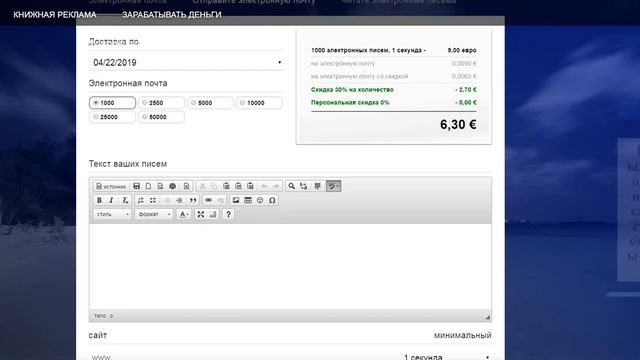Click the total price 6,30 €

pos(458,124)
